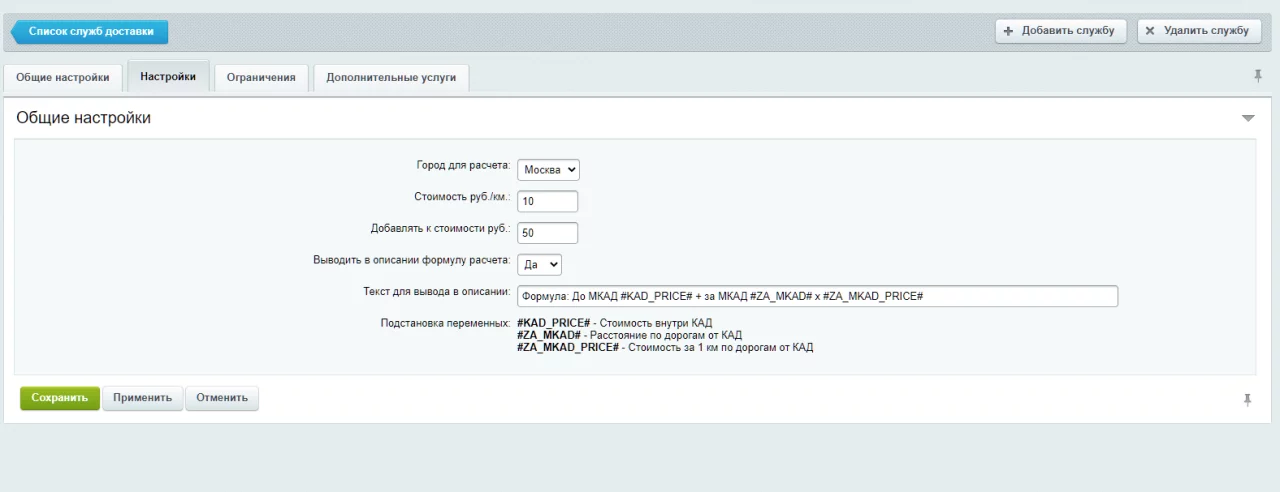Viewport: 1280px width, 492px height.
Task: Click the Общие настройки section heading
Action: (84, 118)
